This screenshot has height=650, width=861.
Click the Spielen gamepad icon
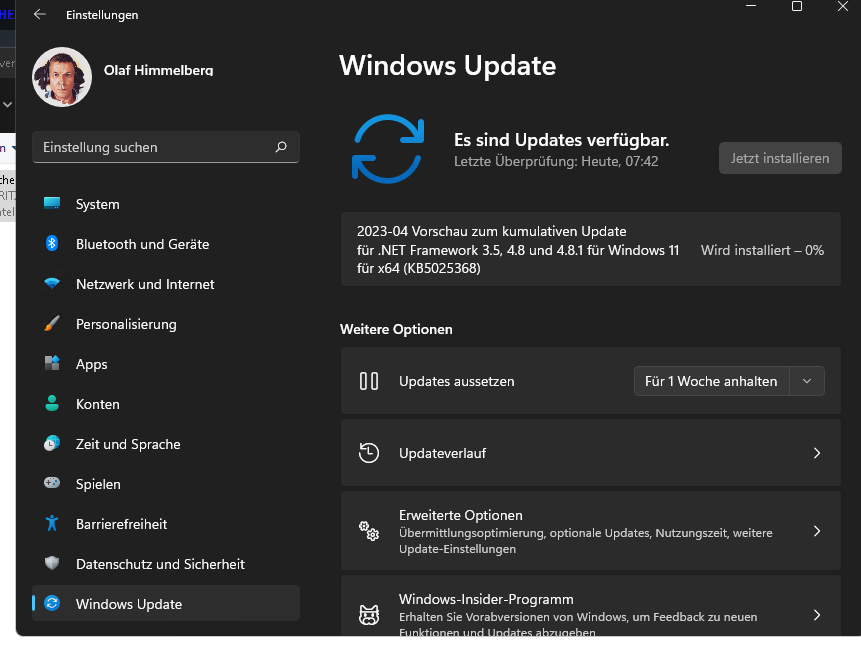52,483
